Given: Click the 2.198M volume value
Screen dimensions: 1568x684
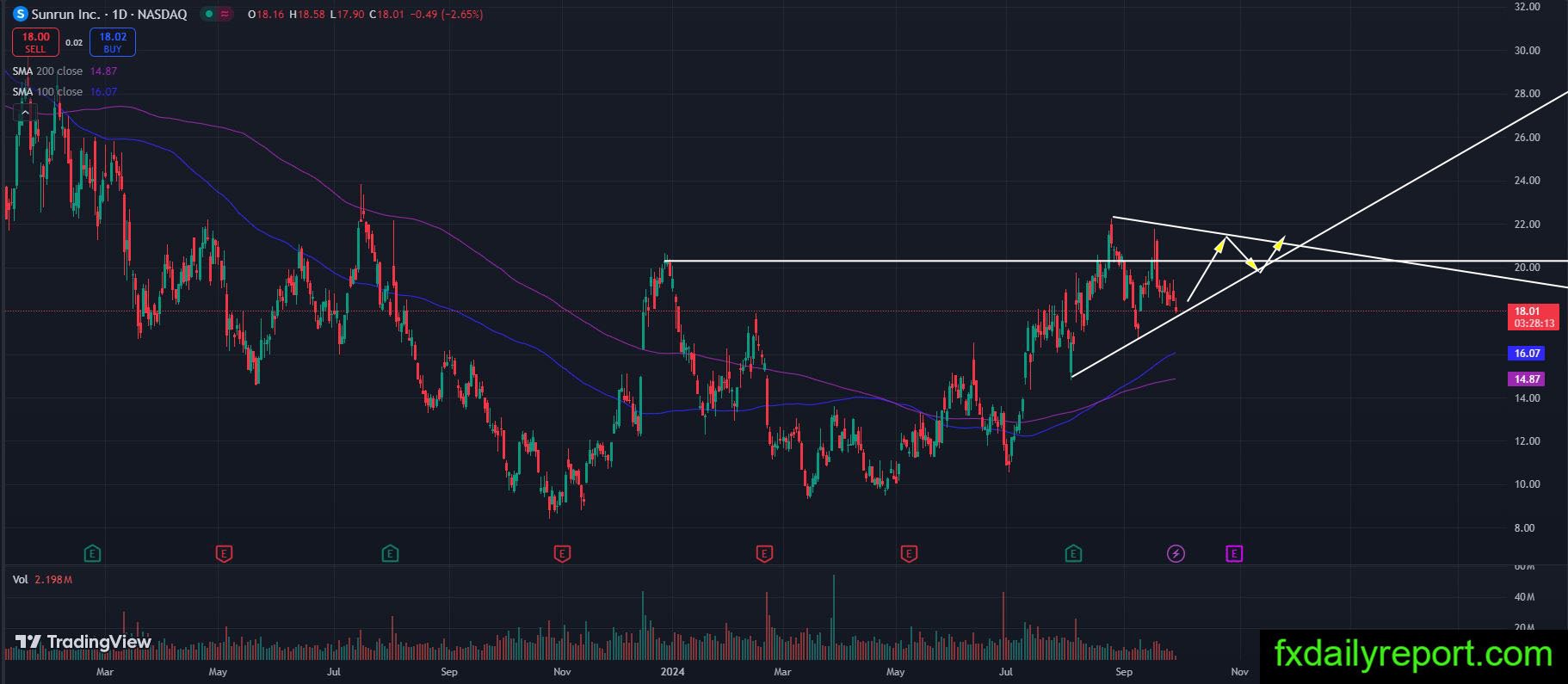Looking at the screenshot, I should tap(53, 580).
